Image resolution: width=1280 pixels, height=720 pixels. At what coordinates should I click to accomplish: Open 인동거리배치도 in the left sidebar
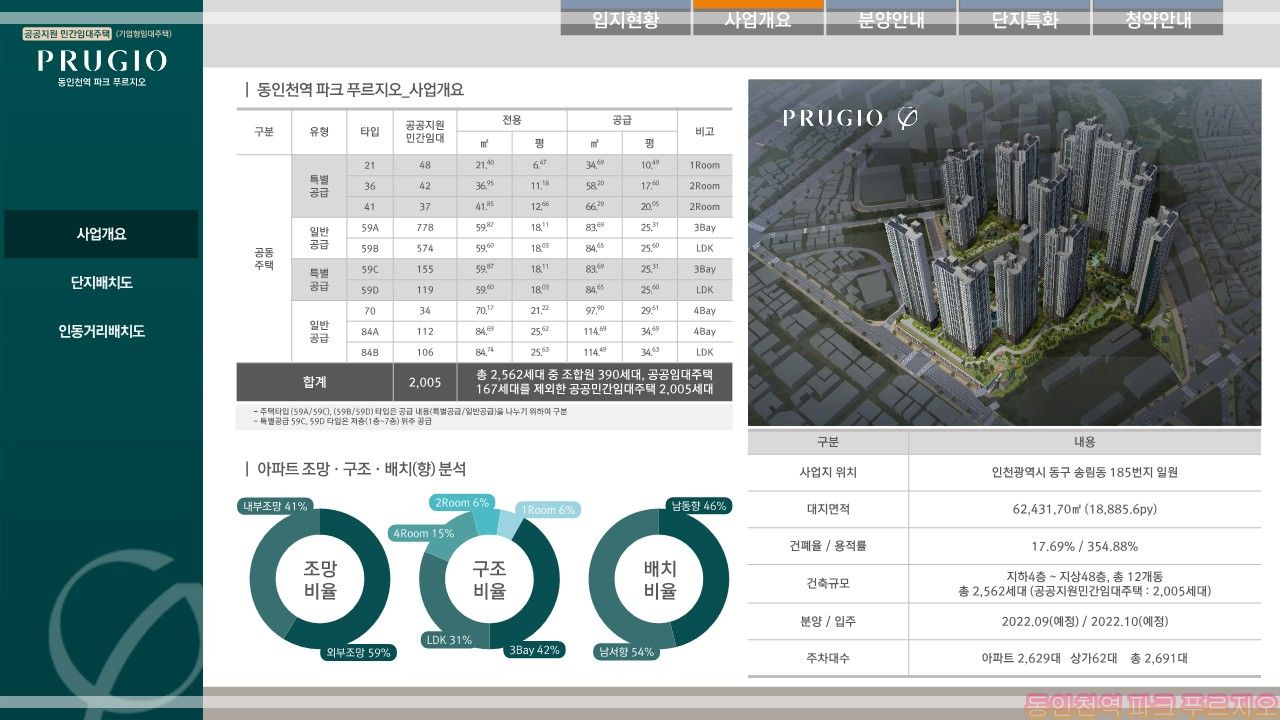101,331
